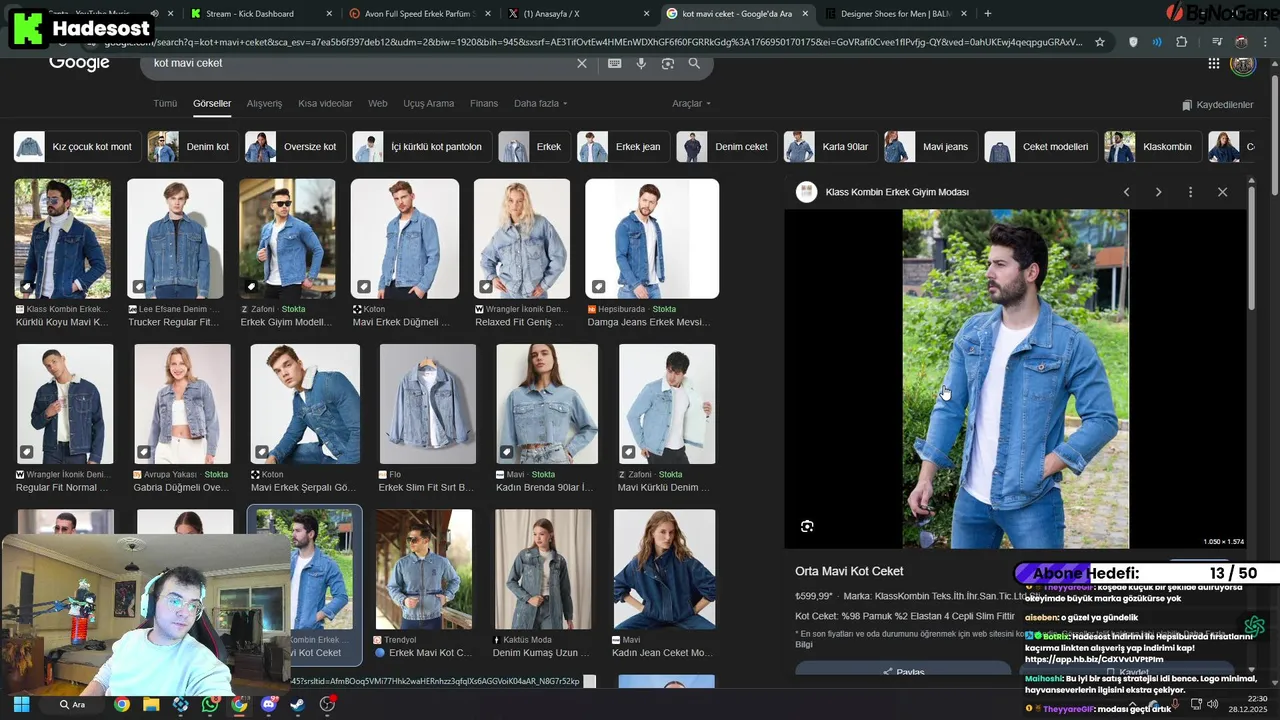Select the Erkek jean filter chip
1280x720 pixels.
[624, 147]
